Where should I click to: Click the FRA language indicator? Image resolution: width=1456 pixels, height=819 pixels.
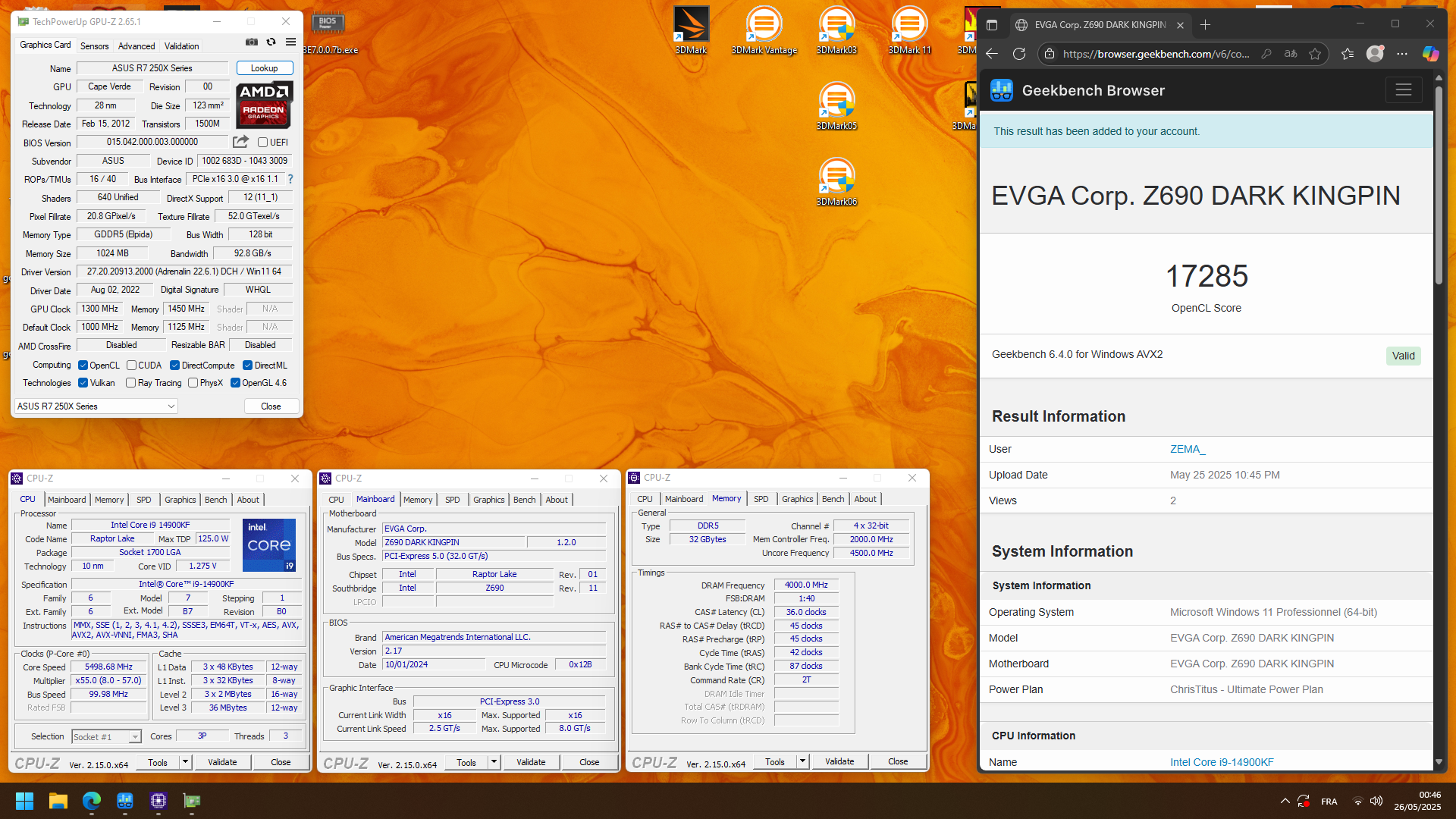coord(1329,802)
